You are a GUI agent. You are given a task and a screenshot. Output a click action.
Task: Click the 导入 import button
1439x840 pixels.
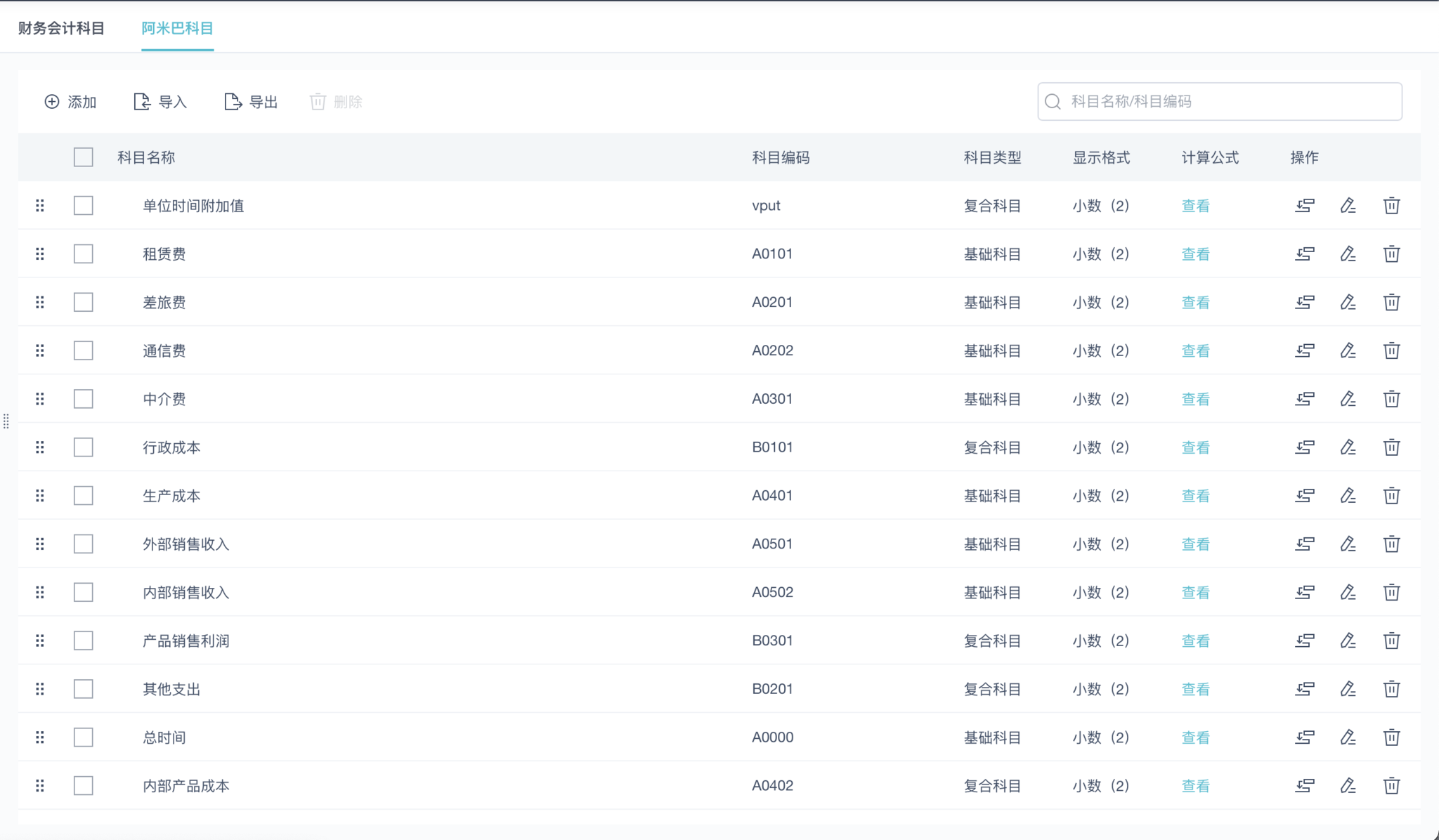160,102
